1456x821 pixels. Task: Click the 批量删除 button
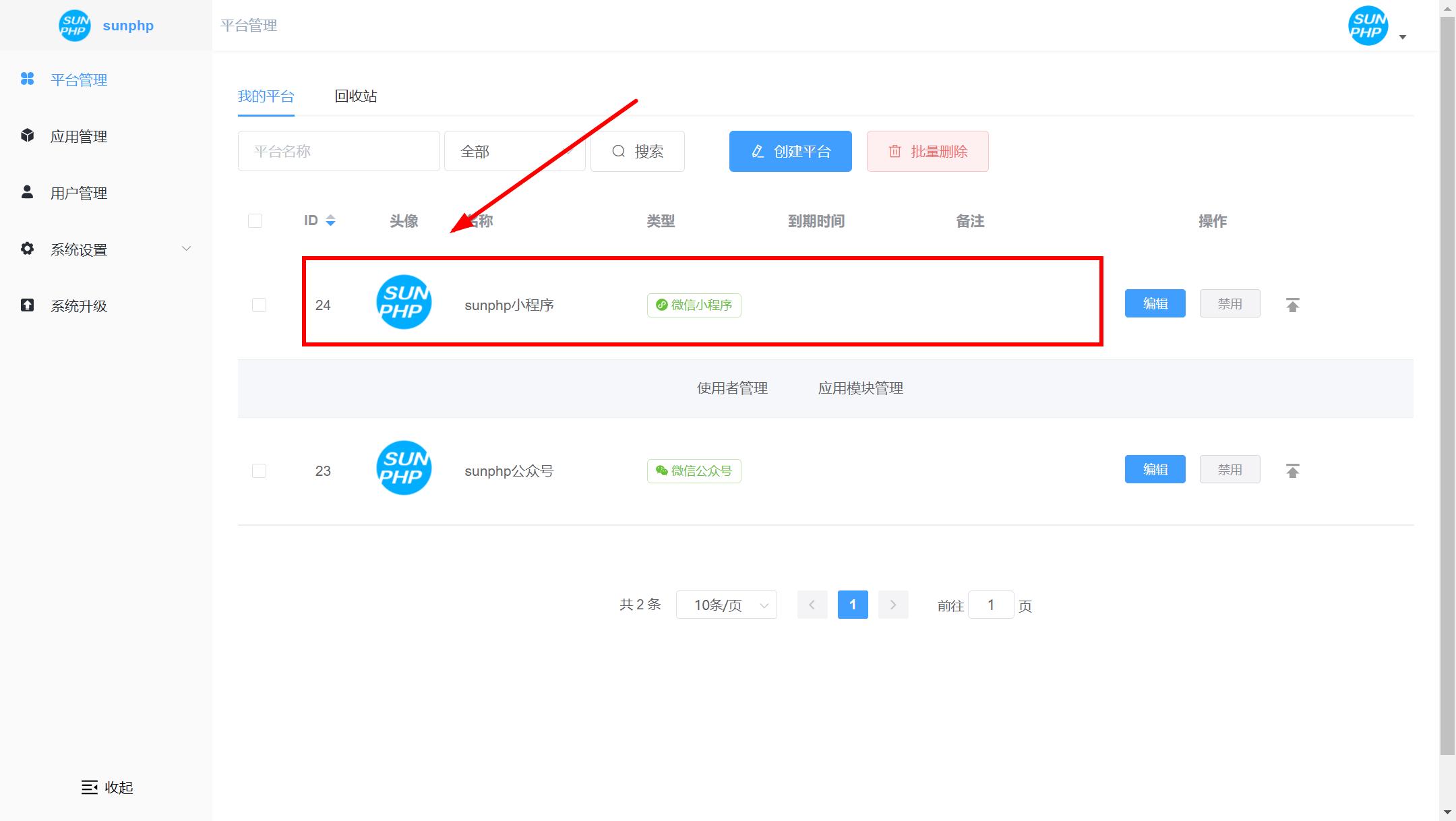tap(928, 151)
